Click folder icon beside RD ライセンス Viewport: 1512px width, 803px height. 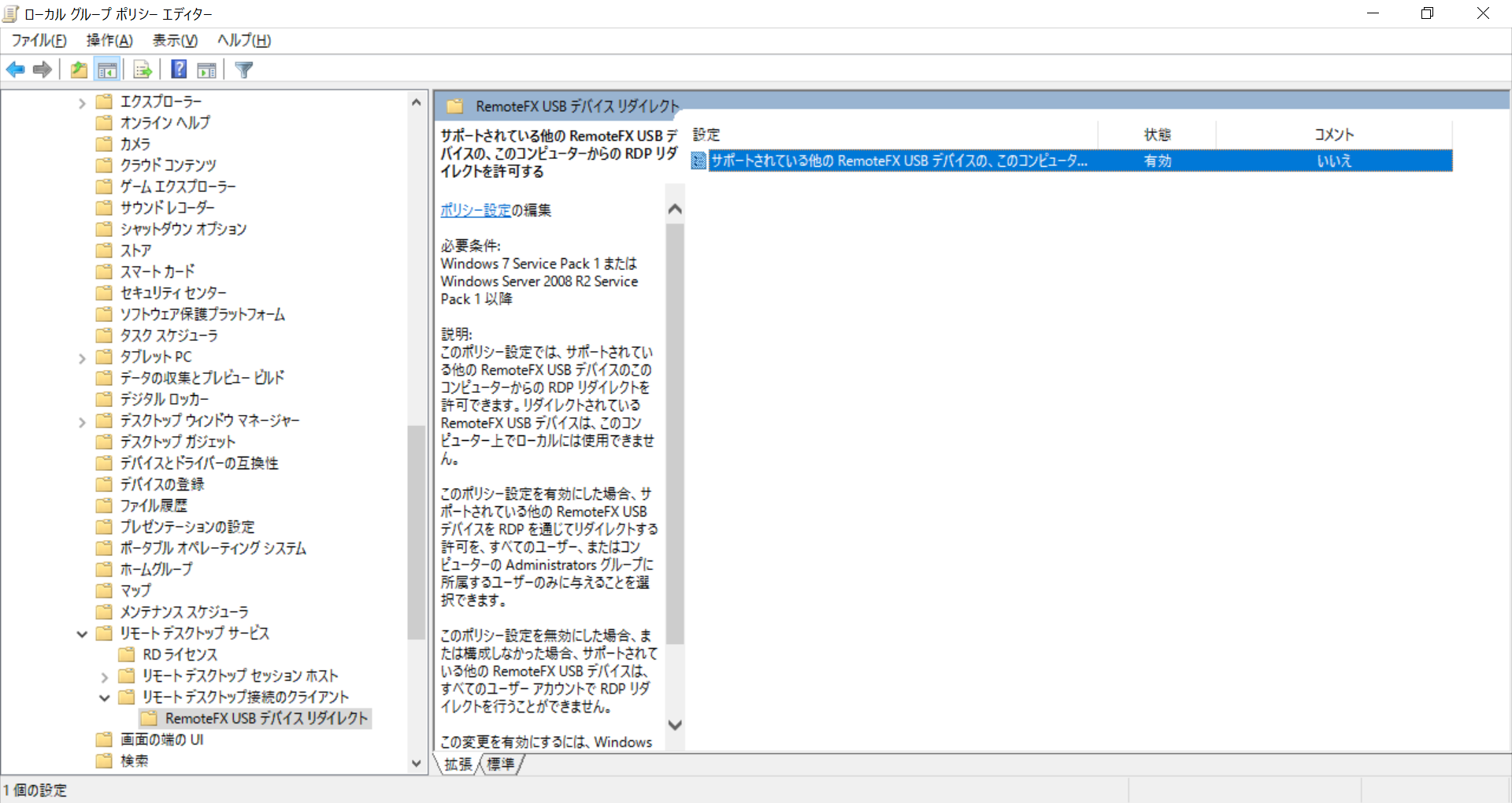click(x=127, y=654)
